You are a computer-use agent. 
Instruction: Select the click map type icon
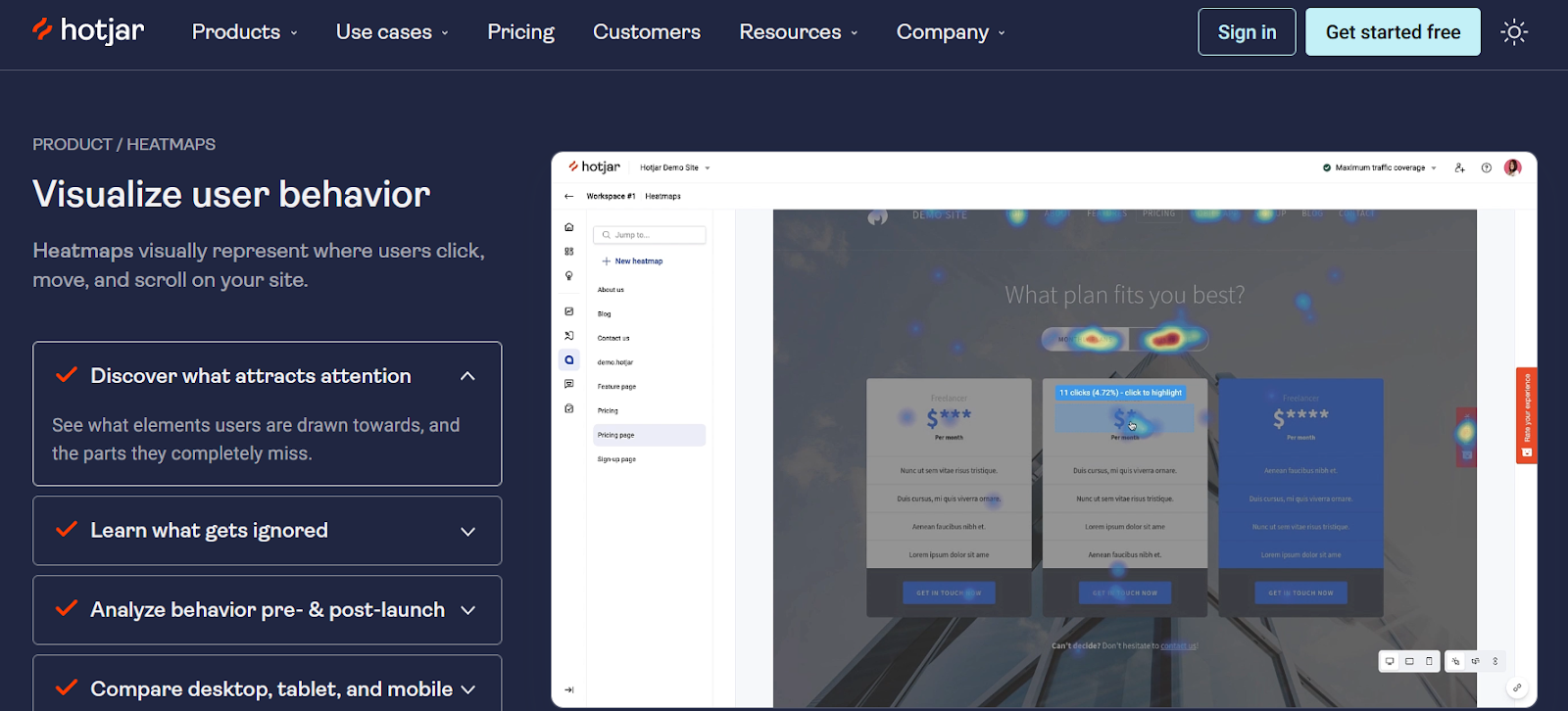[x=1456, y=661]
